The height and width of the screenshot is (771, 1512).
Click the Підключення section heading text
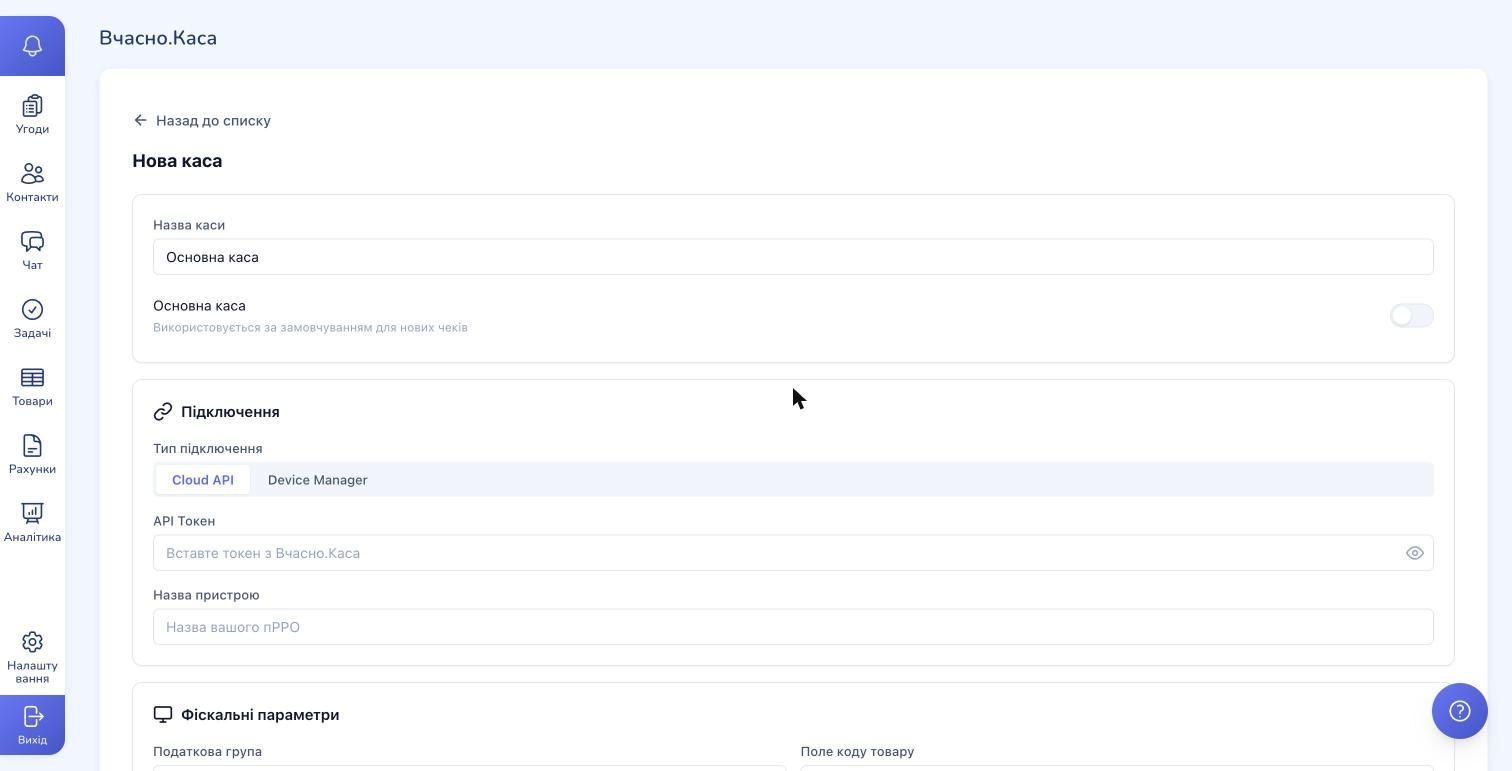[230, 412]
